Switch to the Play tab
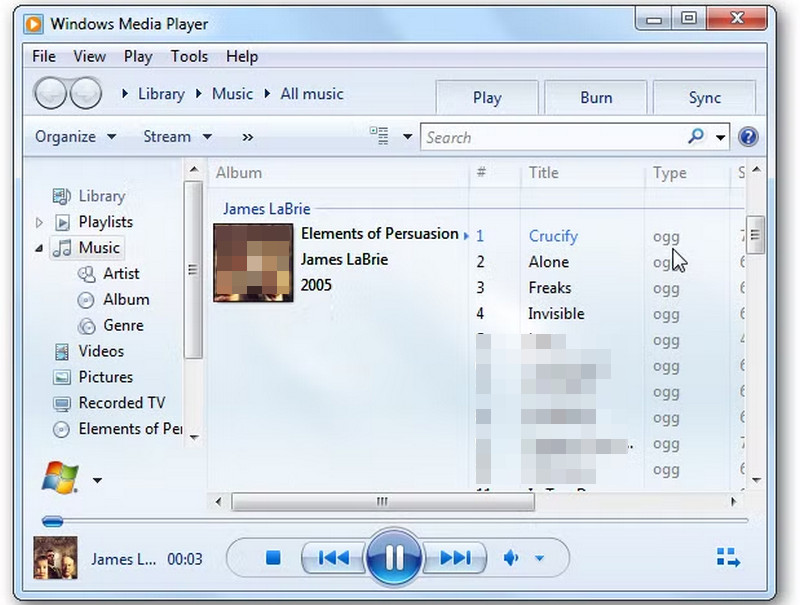Viewport: 800px width, 605px height. [x=487, y=97]
